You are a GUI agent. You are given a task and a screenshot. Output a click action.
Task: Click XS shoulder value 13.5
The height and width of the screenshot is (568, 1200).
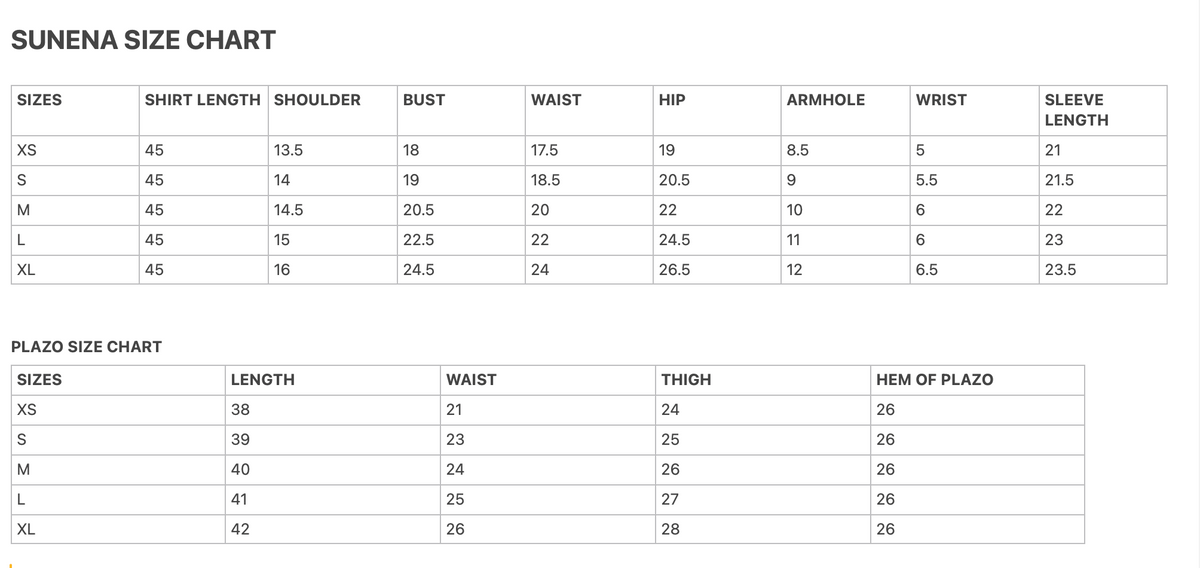point(288,151)
